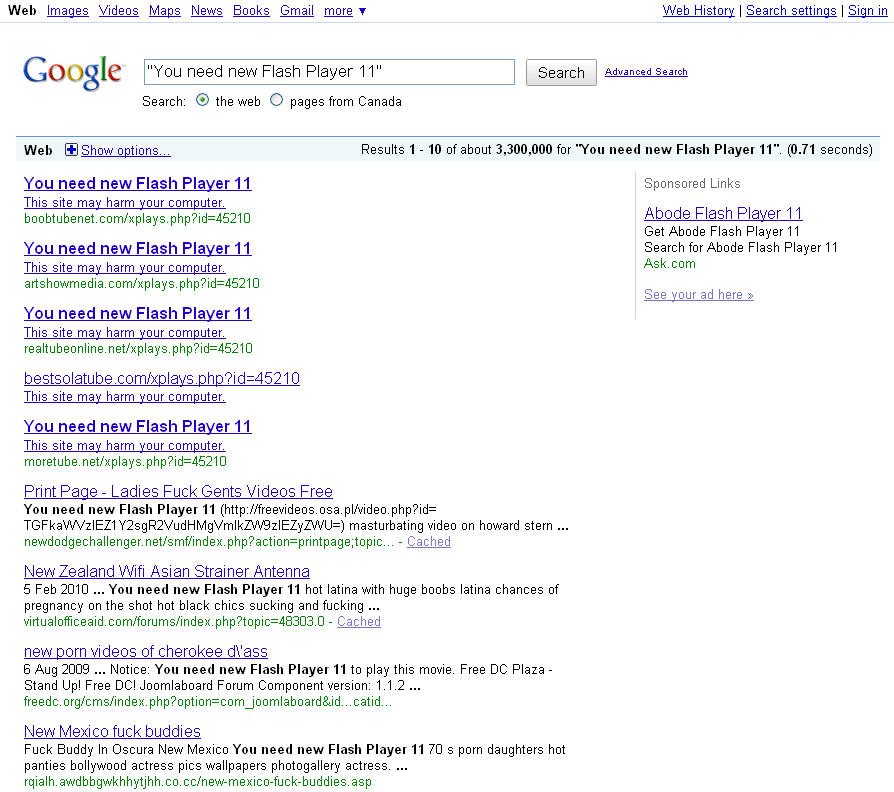The image size is (894, 792).
Task: Open the result title above moretube.net URL
Action: click(137, 426)
